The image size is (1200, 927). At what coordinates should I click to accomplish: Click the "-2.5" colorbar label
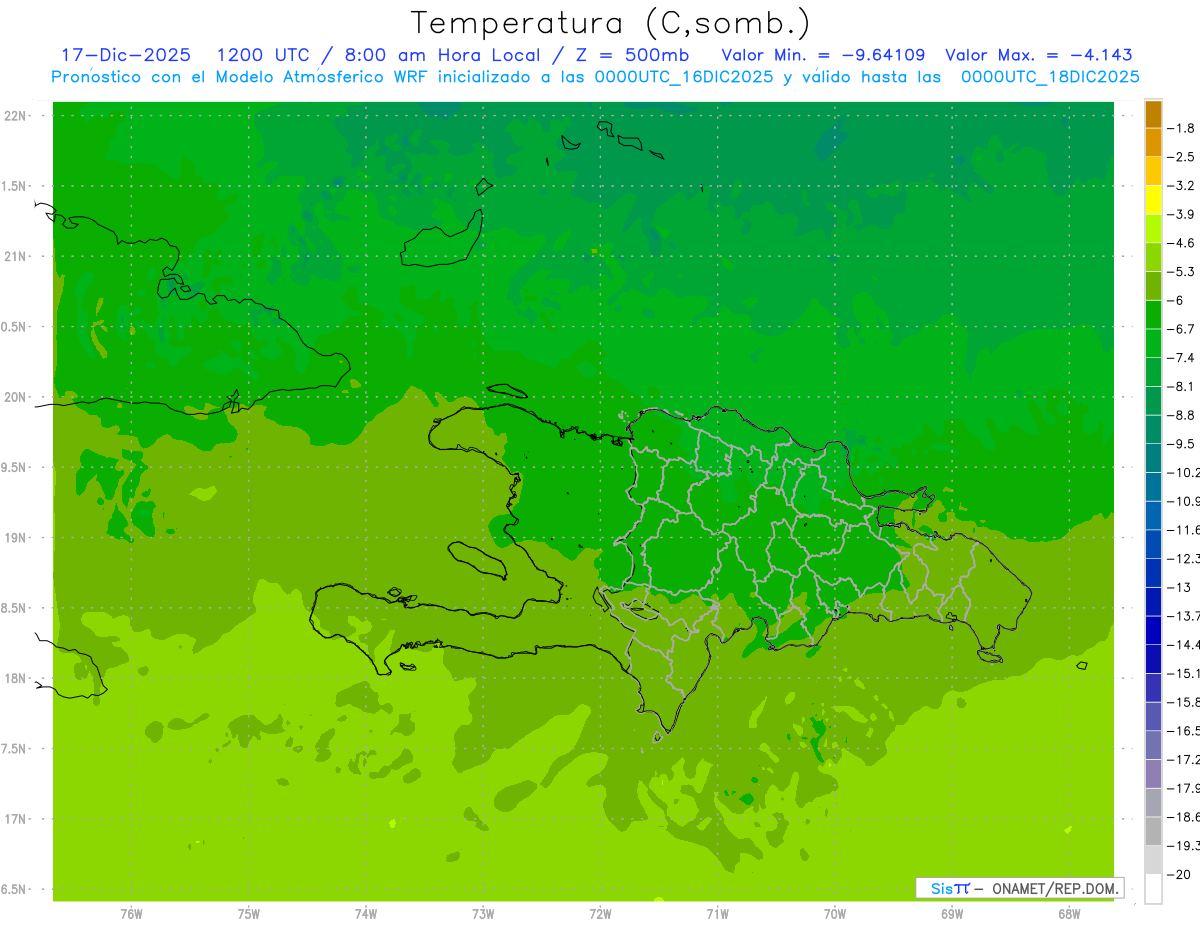click(x=1183, y=157)
